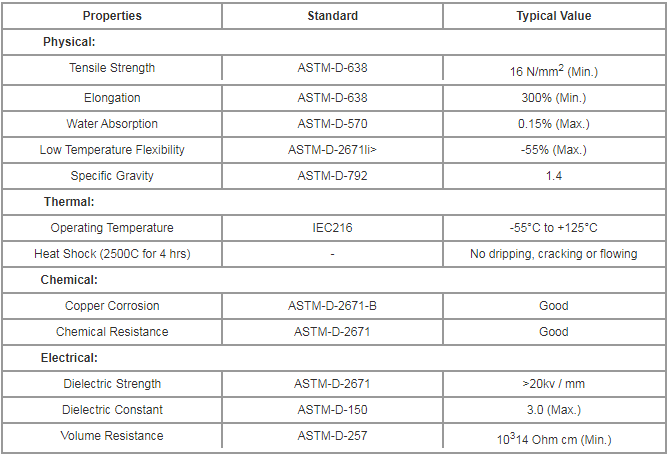
Task: Click the IEC216 standard cell
Action: [x=333, y=228]
